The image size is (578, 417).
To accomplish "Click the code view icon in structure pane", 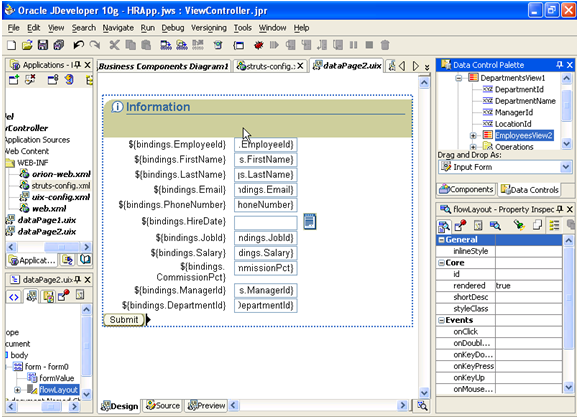I will click(x=14, y=297).
